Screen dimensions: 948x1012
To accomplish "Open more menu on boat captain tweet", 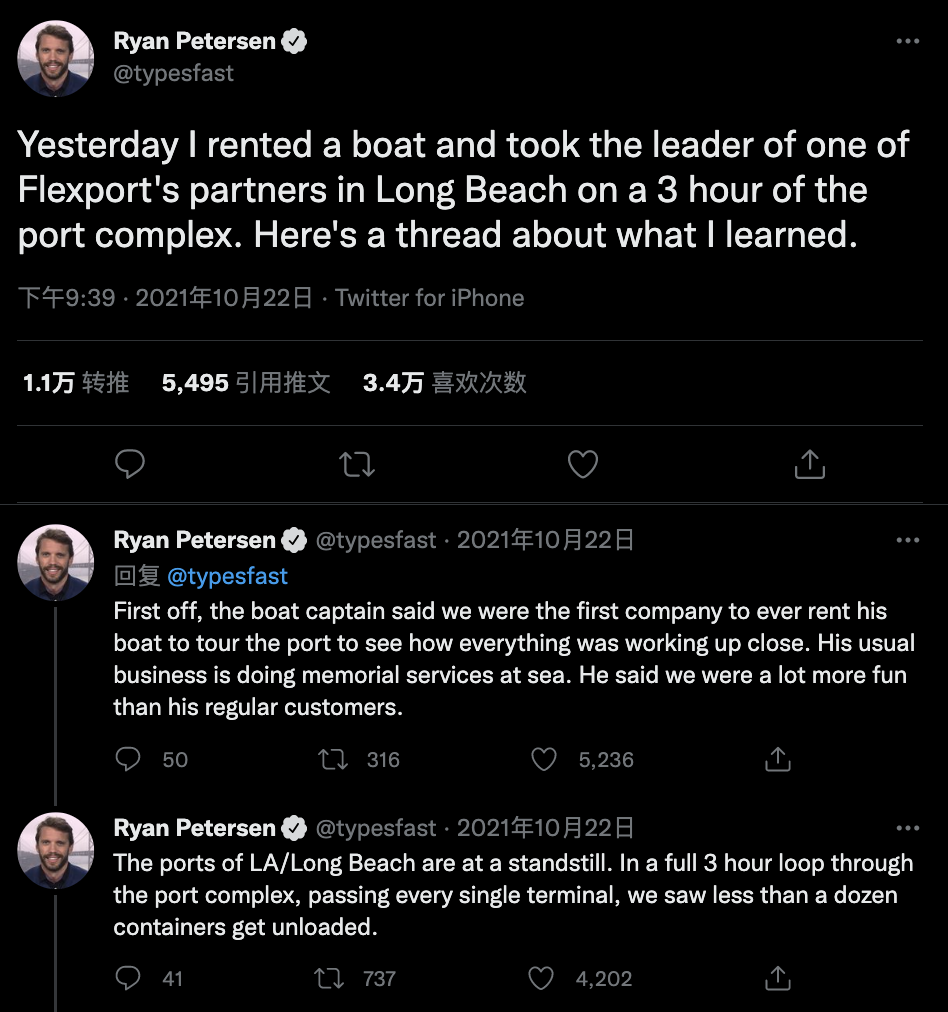I will (x=907, y=540).
